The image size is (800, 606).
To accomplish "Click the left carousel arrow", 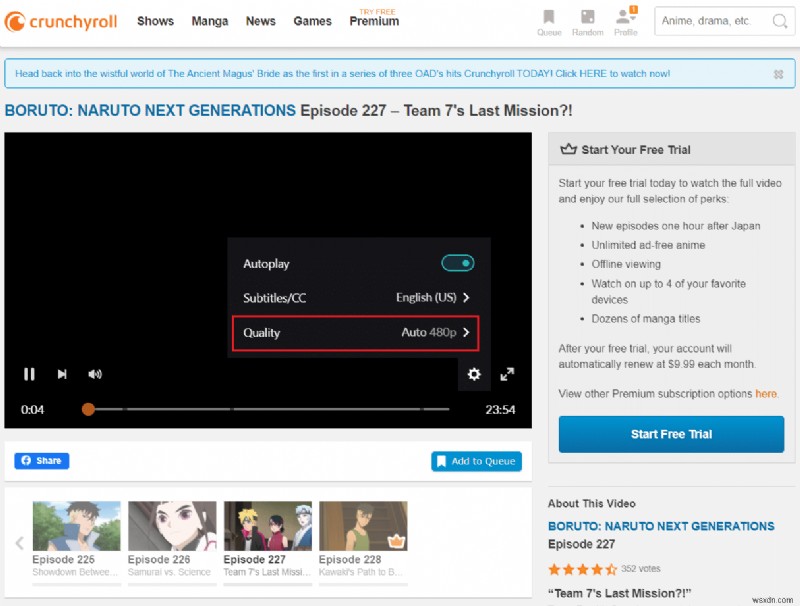I will [x=18, y=542].
